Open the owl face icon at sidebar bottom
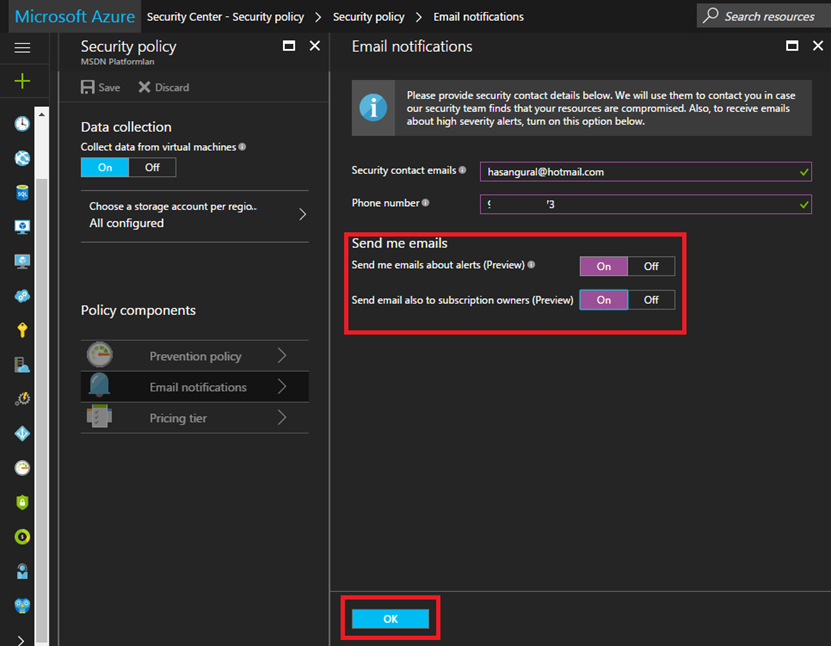This screenshot has height=646, width=831. pyautogui.click(x=22, y=605)
